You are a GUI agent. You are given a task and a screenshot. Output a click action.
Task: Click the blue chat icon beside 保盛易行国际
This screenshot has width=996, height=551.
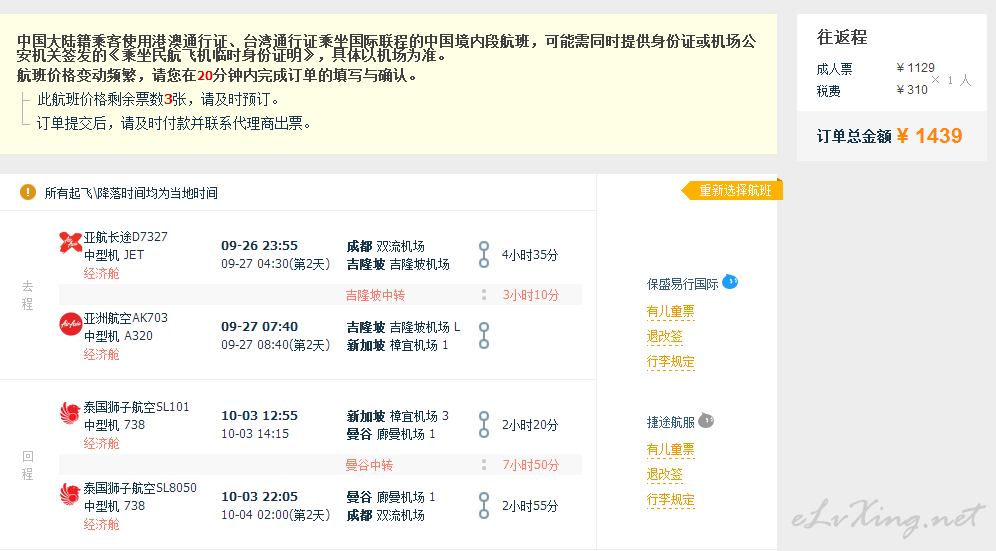[x=730, y=282]
